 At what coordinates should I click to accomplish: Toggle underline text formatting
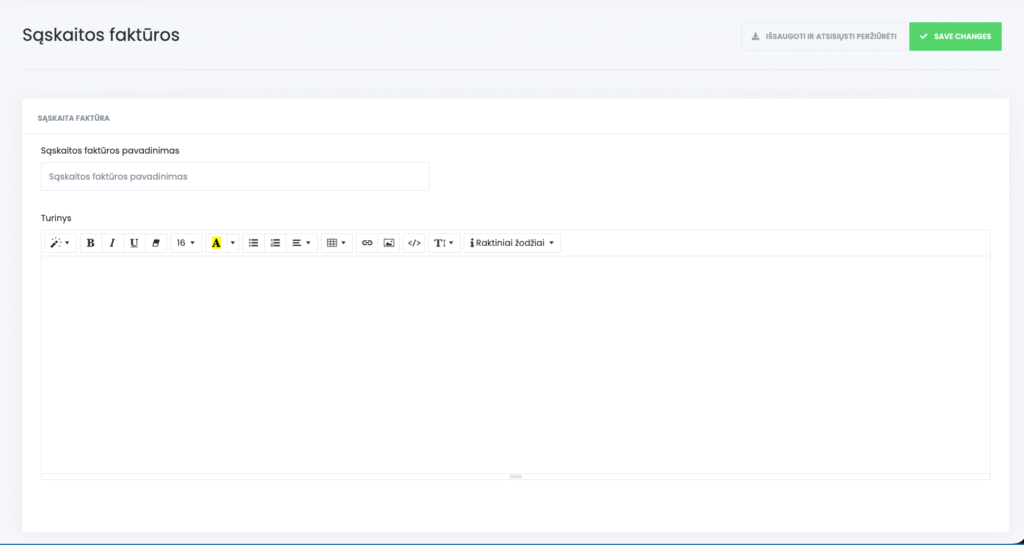point(134,243)
